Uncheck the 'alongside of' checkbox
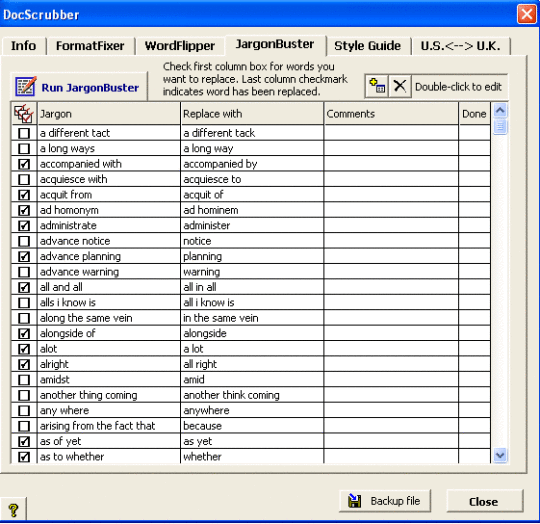Screen dimensions: 540x524 click(x=24, y=333)
